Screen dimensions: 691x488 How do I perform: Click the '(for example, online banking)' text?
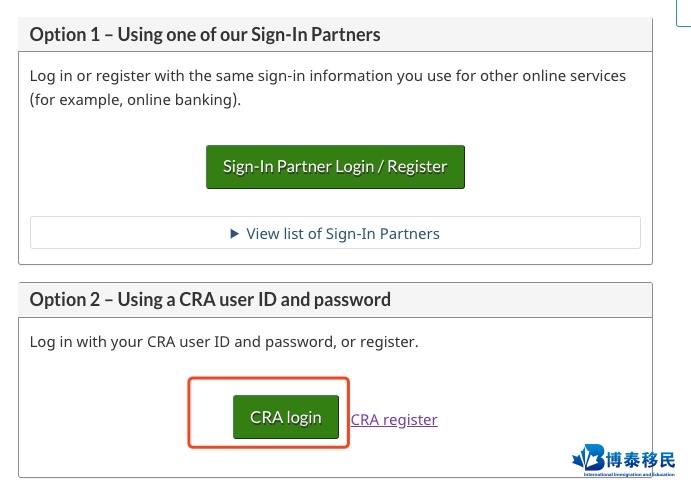135,100
